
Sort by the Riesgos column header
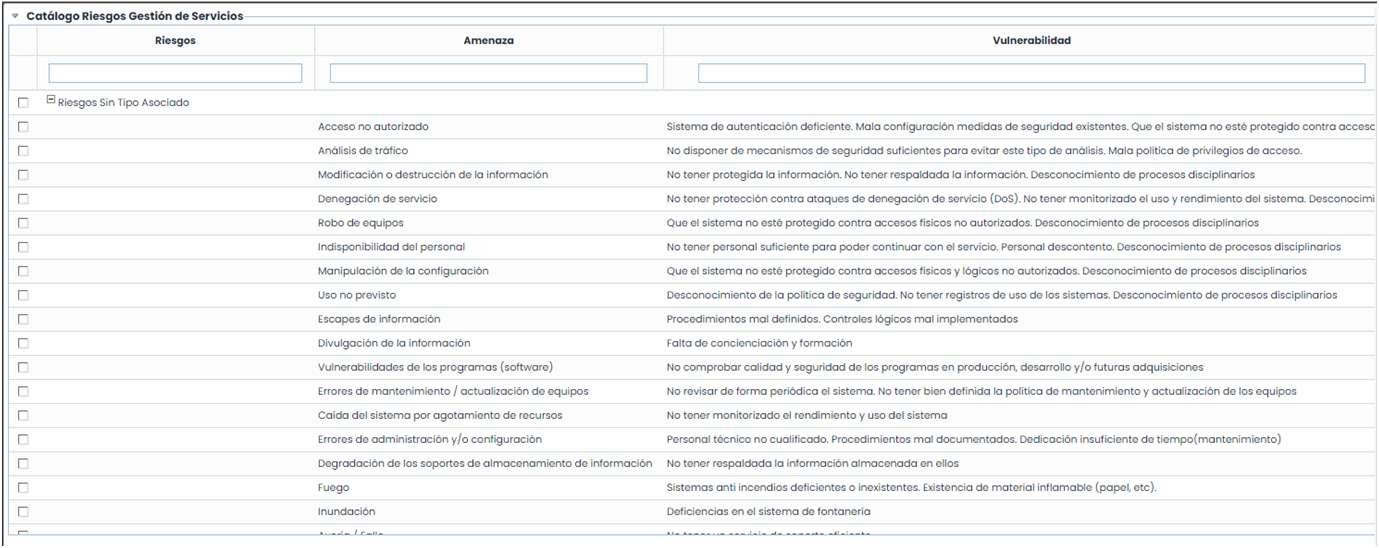176,41
